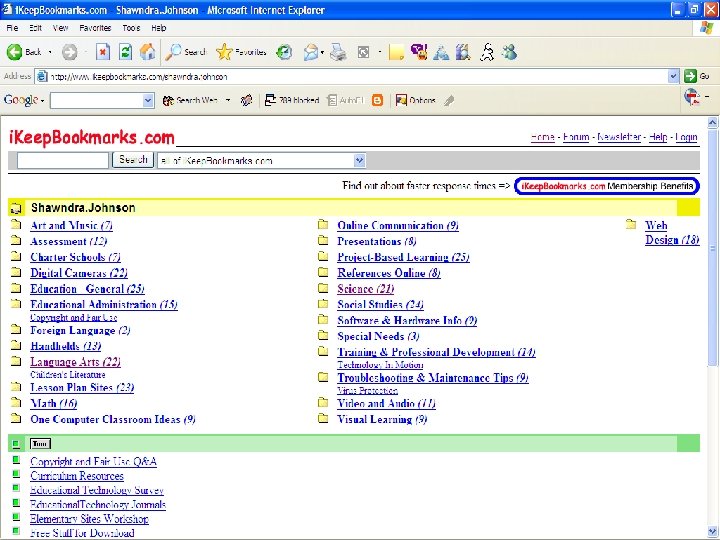This screenshot has height=540, width=720.
Task: Click the MSN Messenger buddies icon
Action: 509,52
